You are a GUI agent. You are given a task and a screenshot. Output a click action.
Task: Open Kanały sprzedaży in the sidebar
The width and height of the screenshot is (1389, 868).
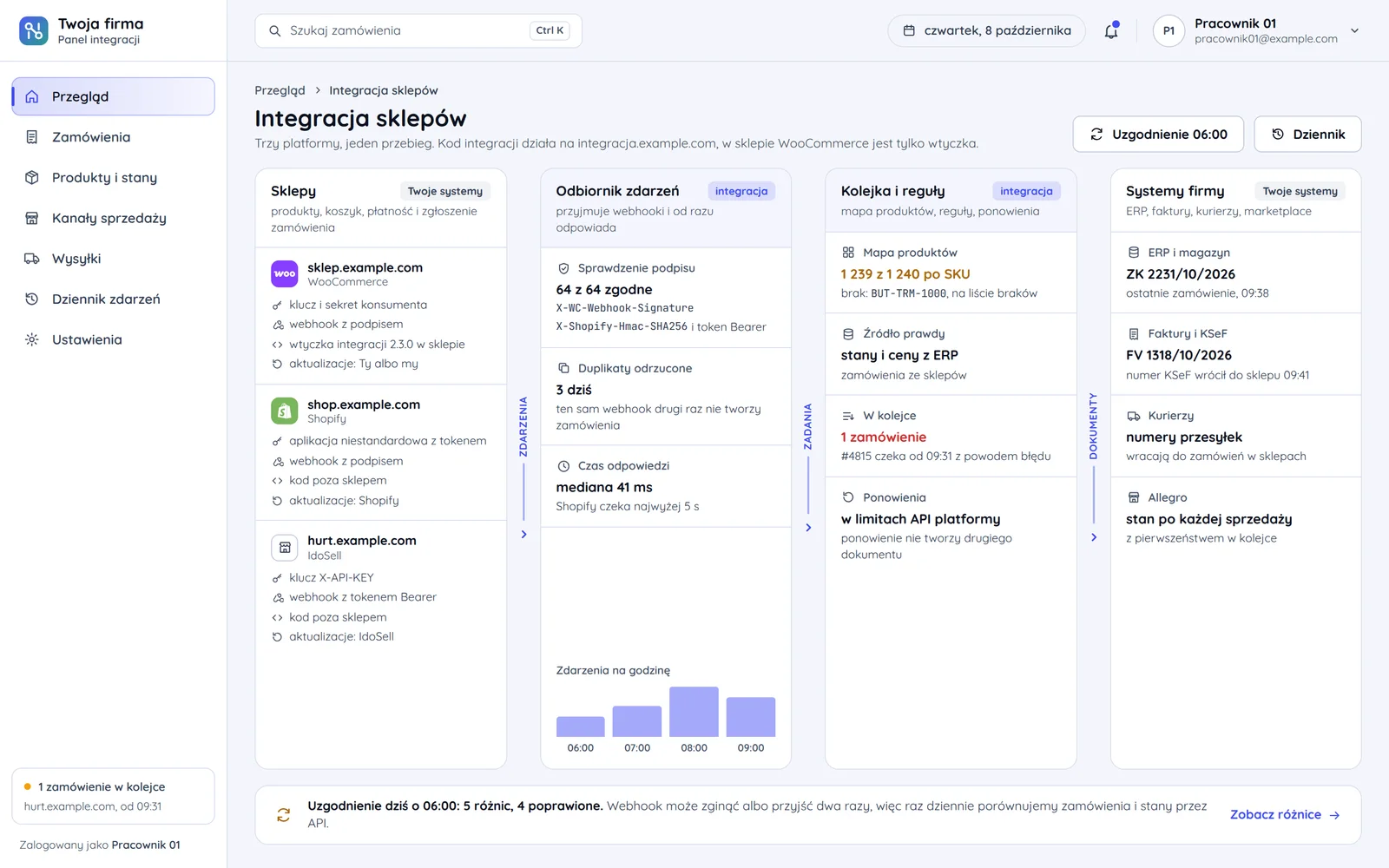click(113, 218)
